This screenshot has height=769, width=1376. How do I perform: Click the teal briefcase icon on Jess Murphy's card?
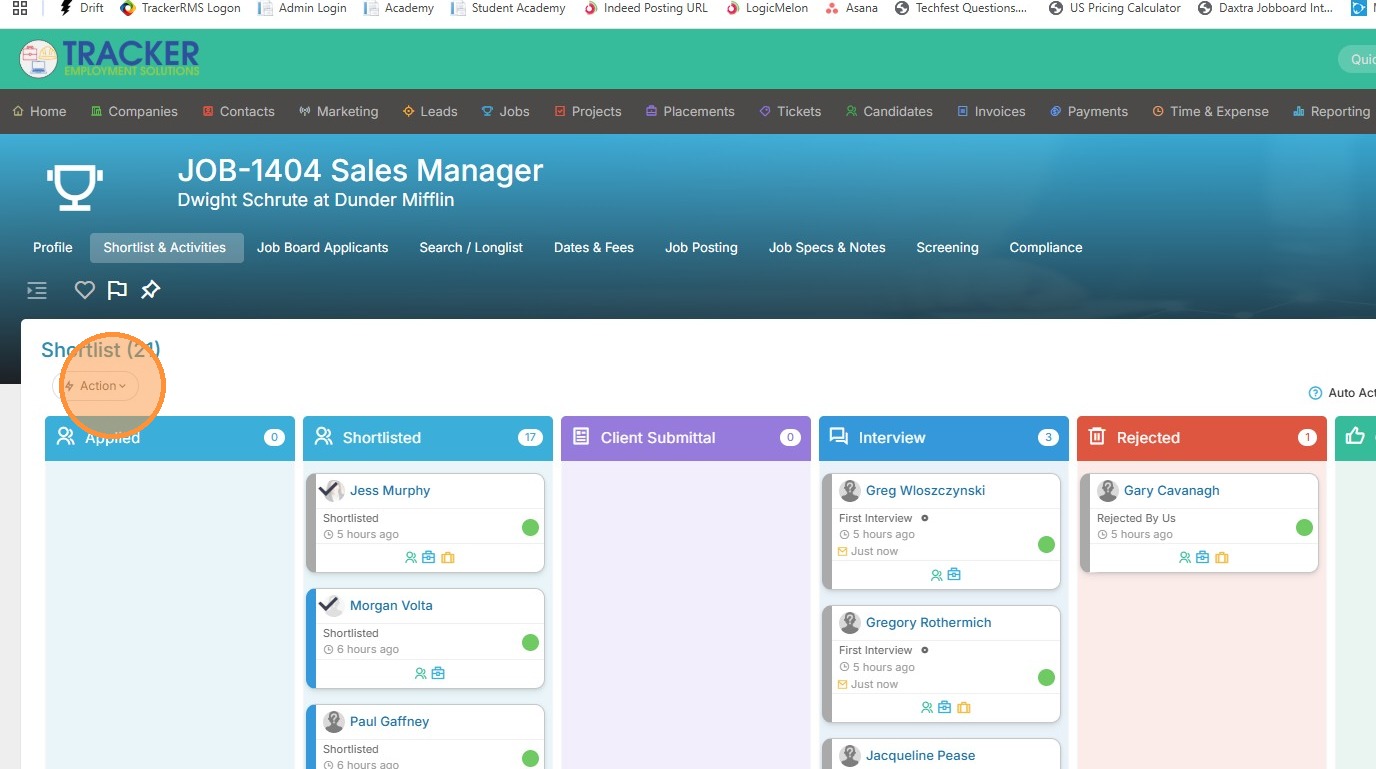429,558
